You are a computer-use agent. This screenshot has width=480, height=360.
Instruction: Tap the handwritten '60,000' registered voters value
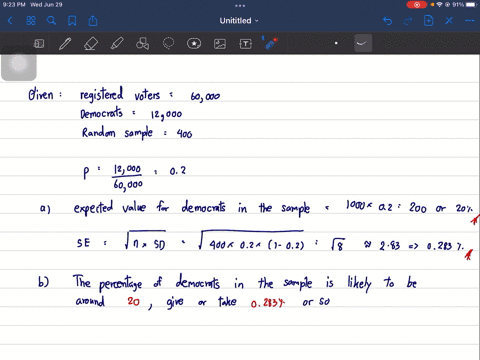(x=205, y=97)
